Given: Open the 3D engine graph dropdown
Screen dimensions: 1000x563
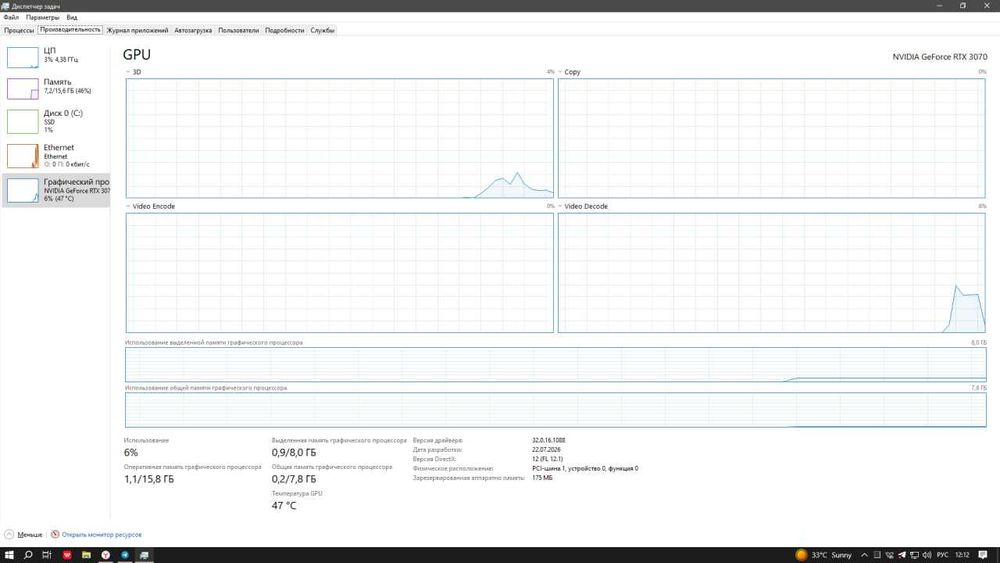Looking at the screenshot, I should coord(128,72).
